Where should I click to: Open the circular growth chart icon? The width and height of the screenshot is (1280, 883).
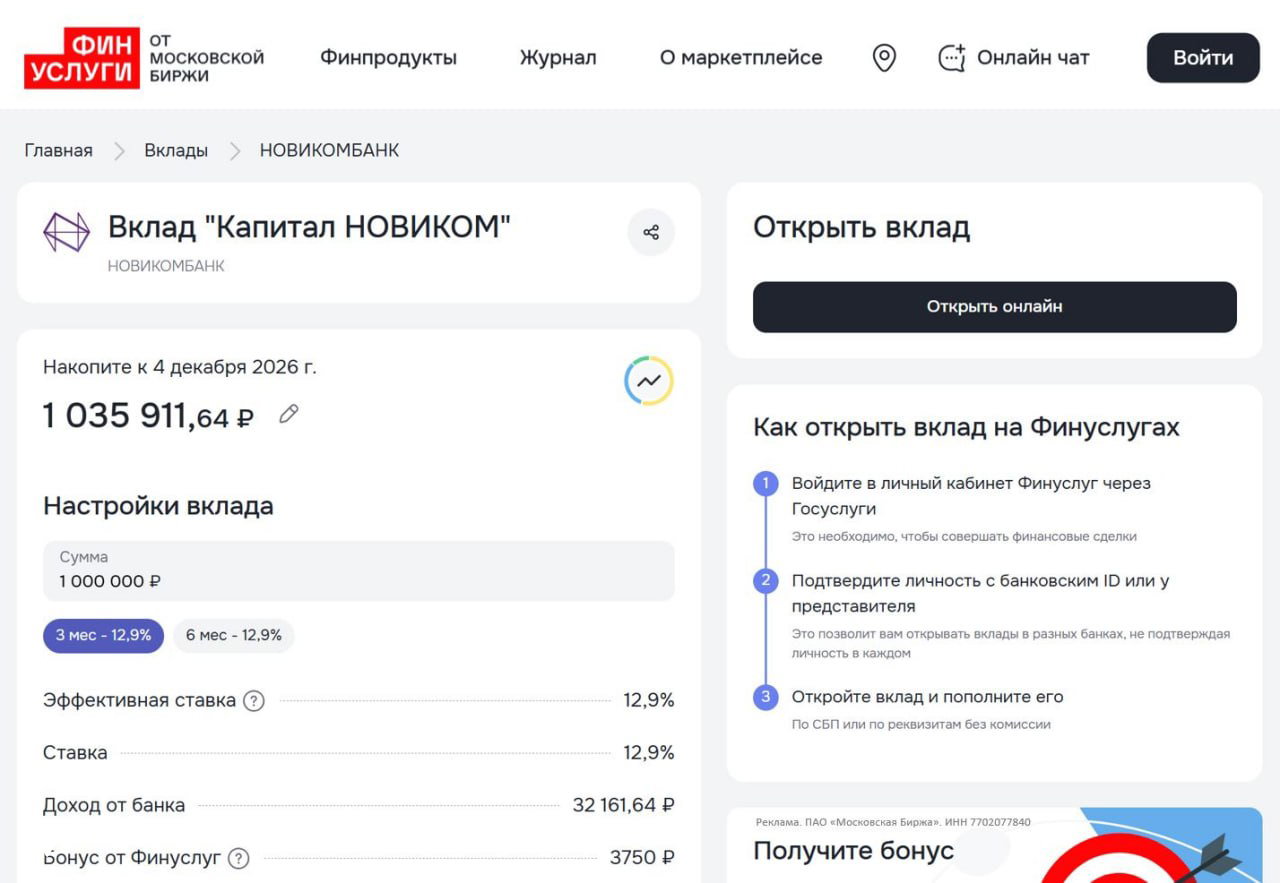pyautogui.click(x=649, y=381)
